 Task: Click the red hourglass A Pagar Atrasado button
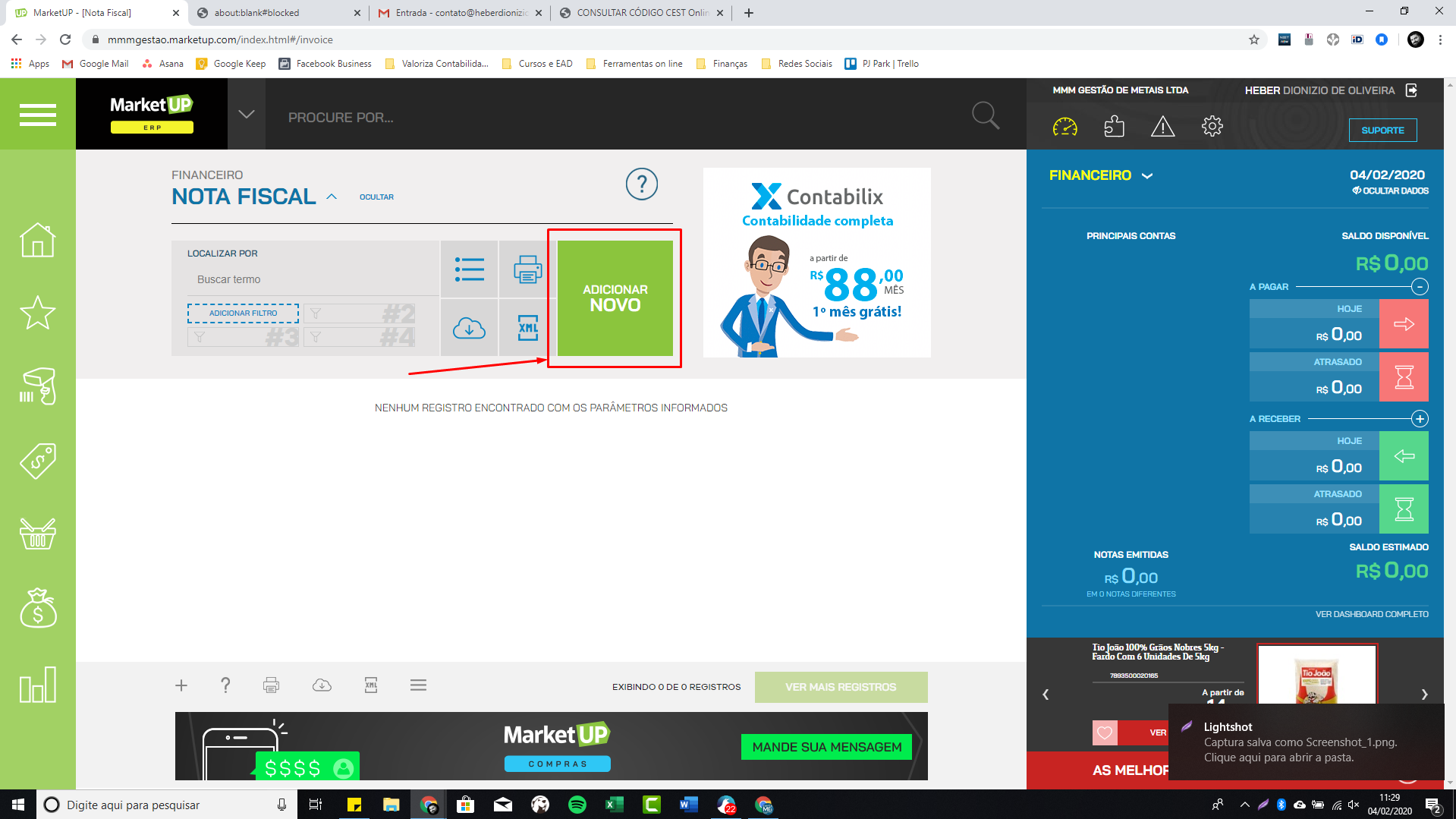click(x=1404, y=376)
